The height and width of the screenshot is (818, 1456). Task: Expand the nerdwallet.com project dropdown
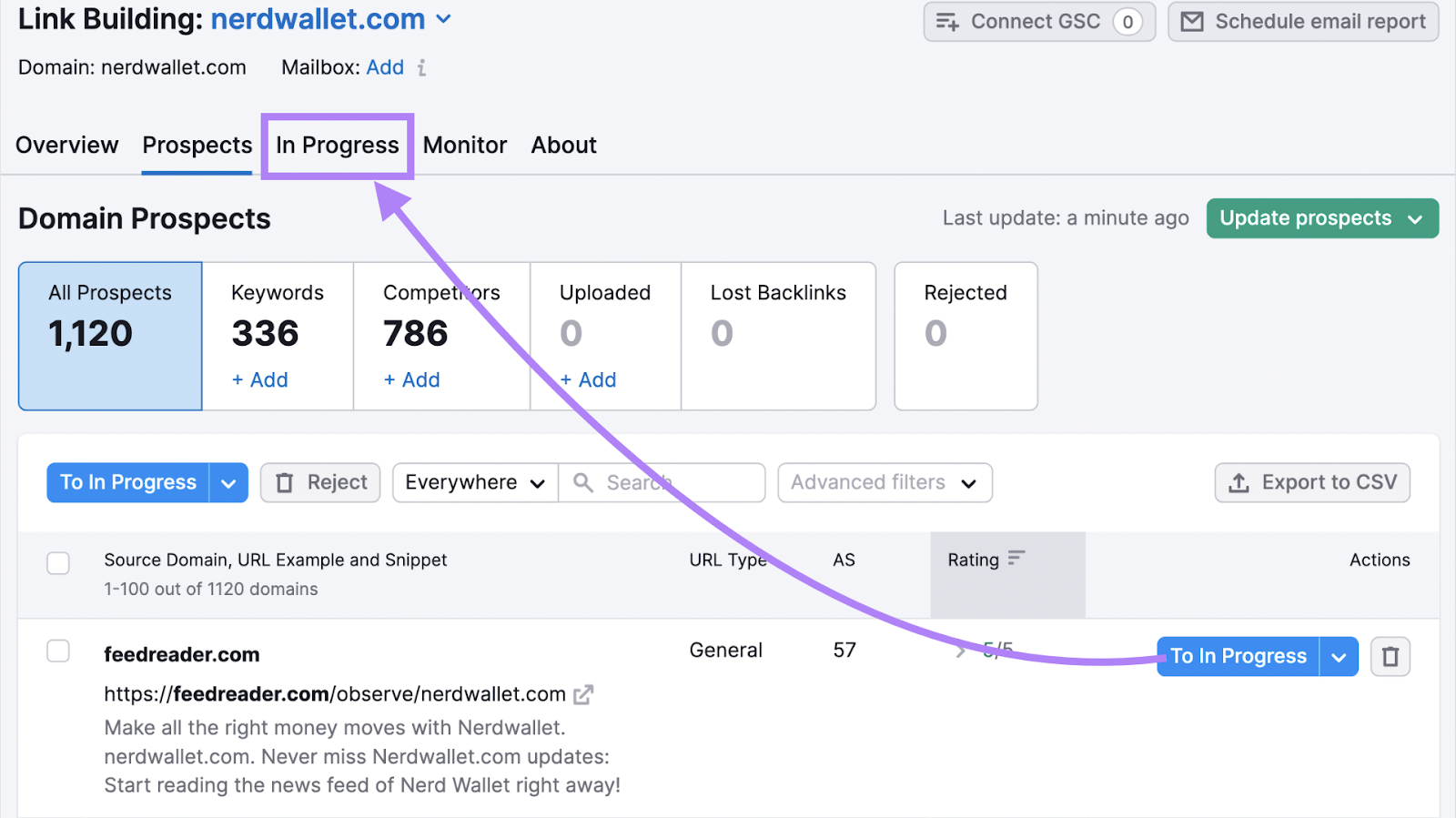click(x=443, y=19)
